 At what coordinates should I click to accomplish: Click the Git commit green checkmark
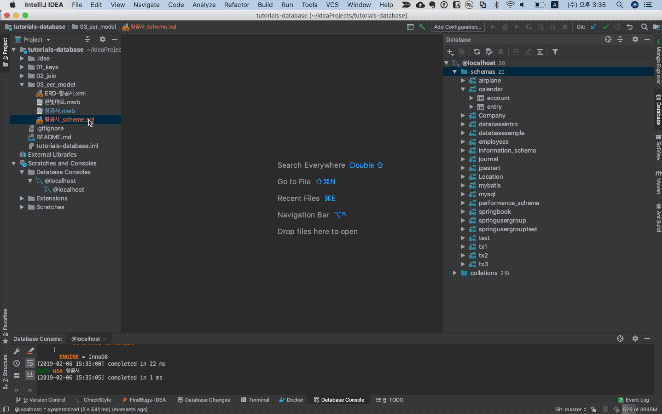pos(605,27)
